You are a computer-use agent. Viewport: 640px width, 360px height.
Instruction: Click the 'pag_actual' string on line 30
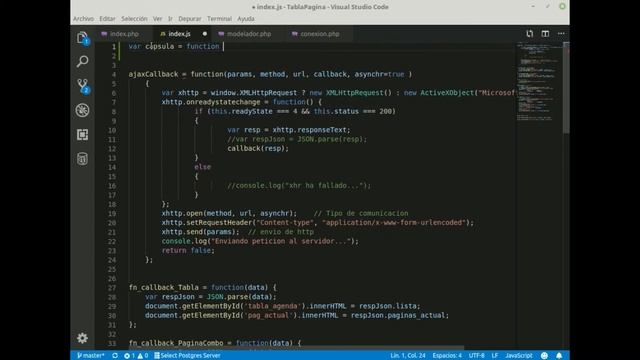point(269,316)
